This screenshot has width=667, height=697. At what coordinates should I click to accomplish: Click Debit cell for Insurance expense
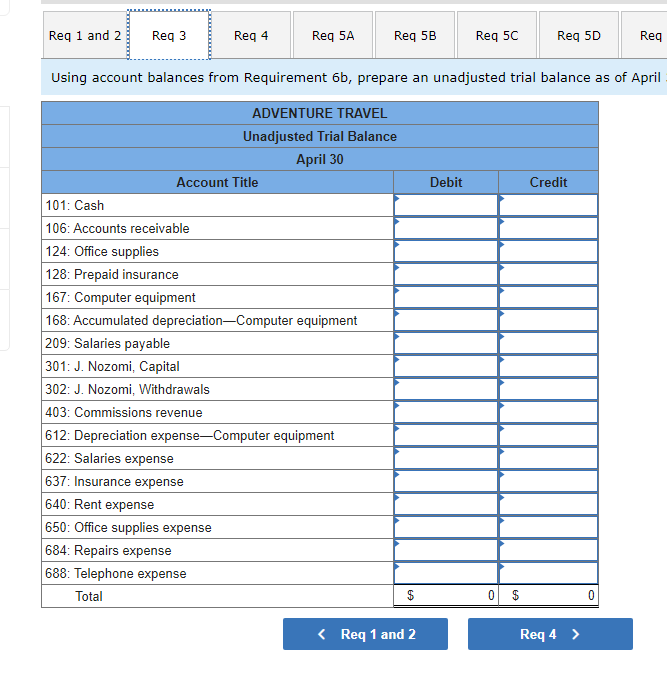tap(446, 481)
